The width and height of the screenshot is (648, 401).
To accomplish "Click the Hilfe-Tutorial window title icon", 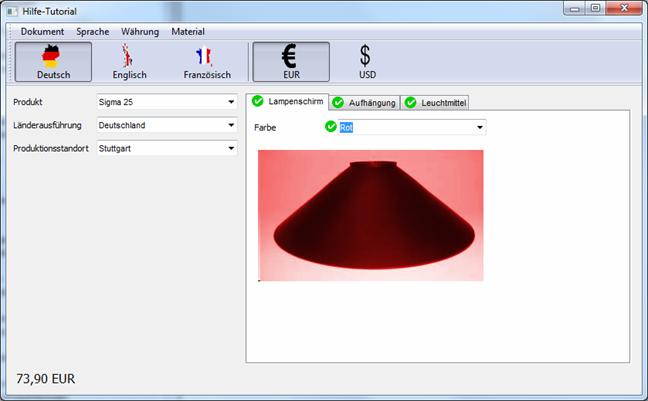I will coord(13,11).
